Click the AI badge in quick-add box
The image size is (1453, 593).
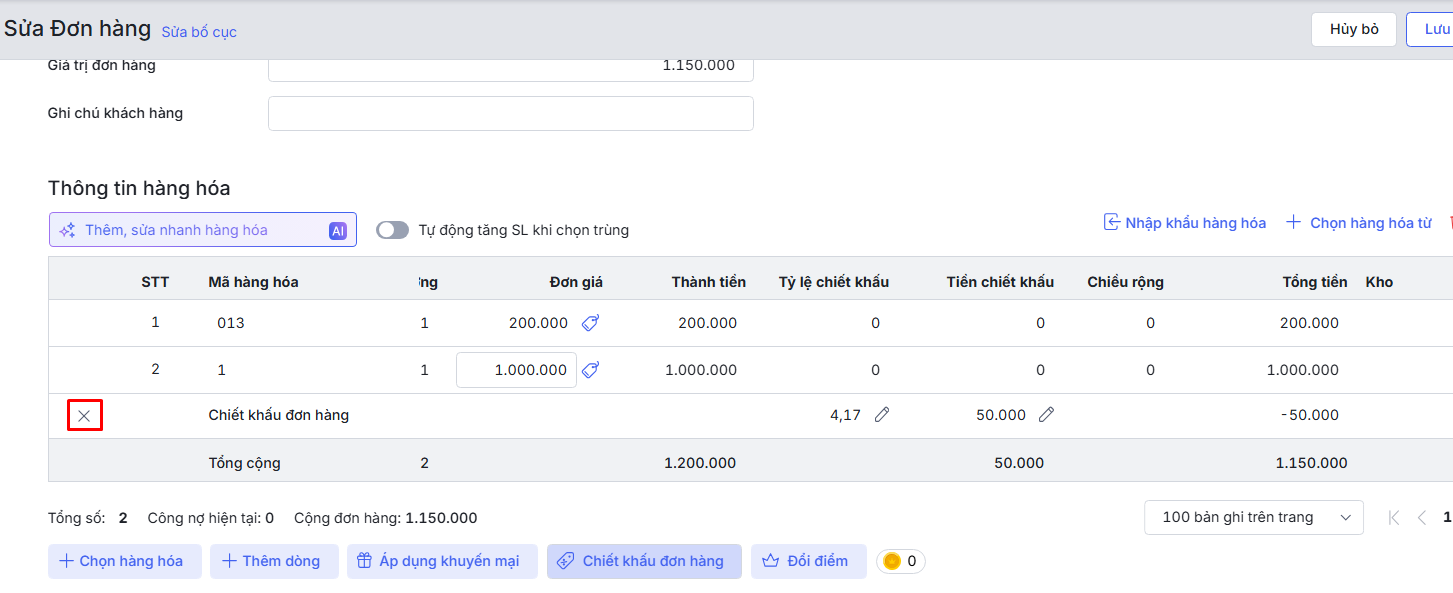[338, 231]
